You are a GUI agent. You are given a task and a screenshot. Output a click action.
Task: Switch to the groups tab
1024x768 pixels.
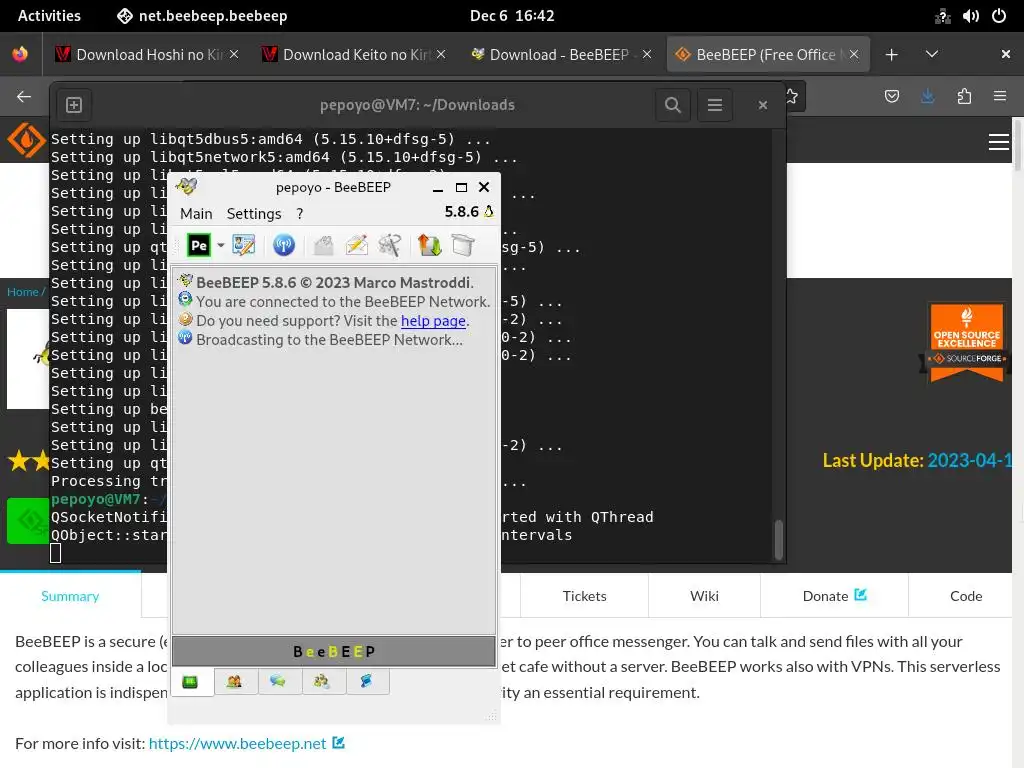[322, 682]
